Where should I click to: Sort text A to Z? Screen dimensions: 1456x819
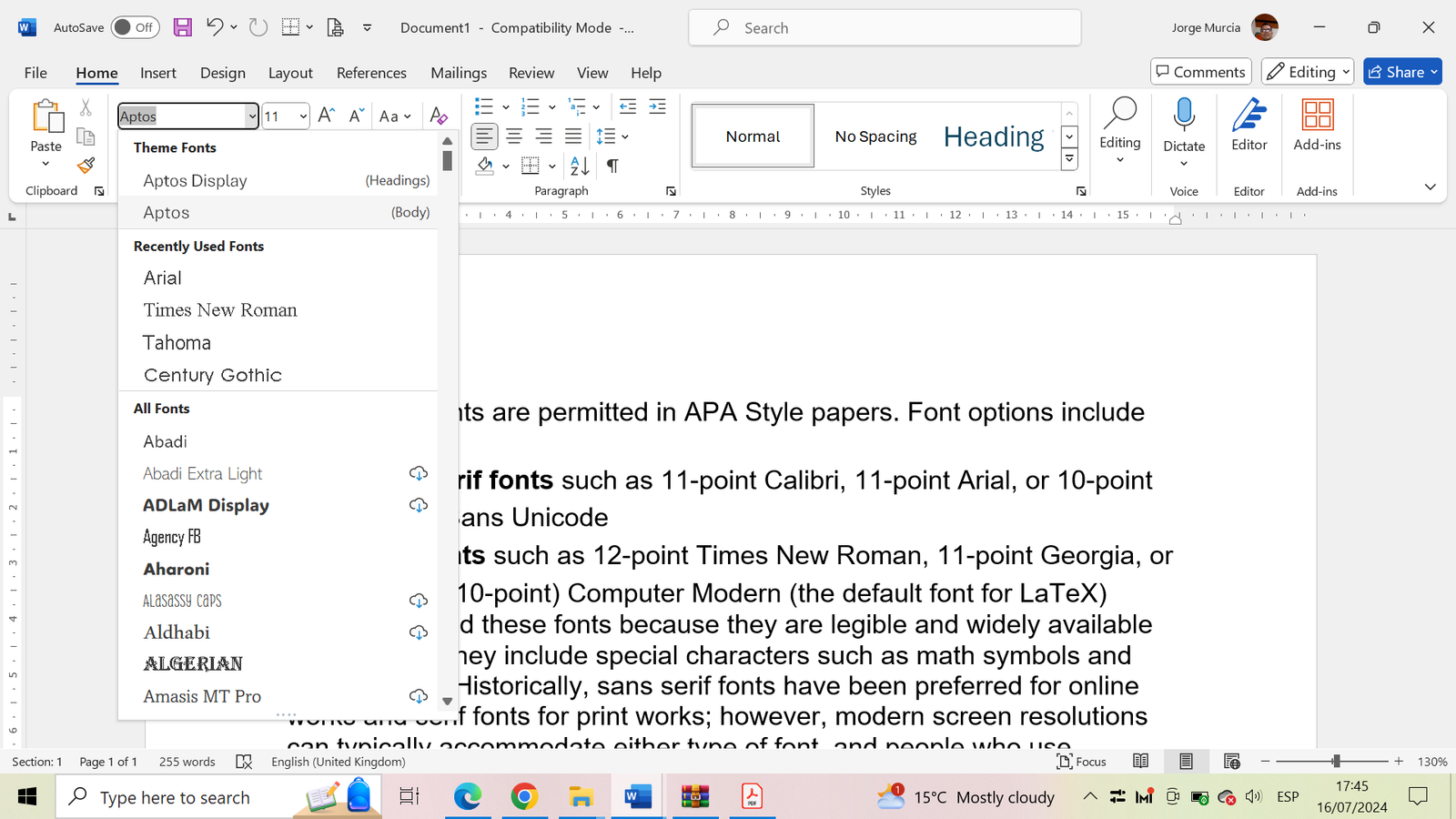(580, 166)
